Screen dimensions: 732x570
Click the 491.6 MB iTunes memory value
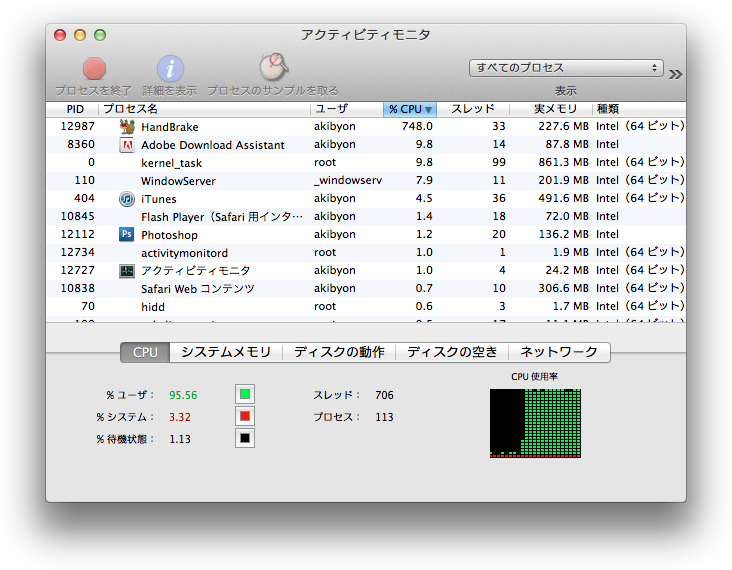tap(563, 198)
